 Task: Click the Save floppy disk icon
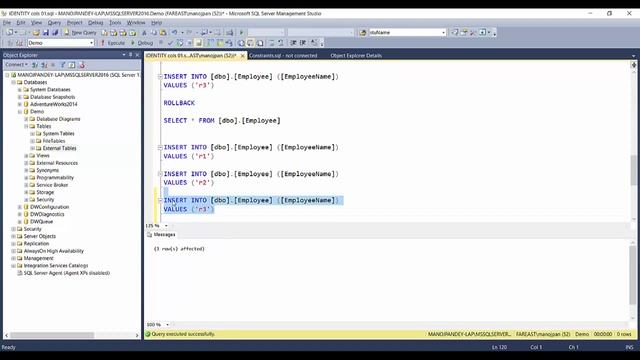(46, 32)
